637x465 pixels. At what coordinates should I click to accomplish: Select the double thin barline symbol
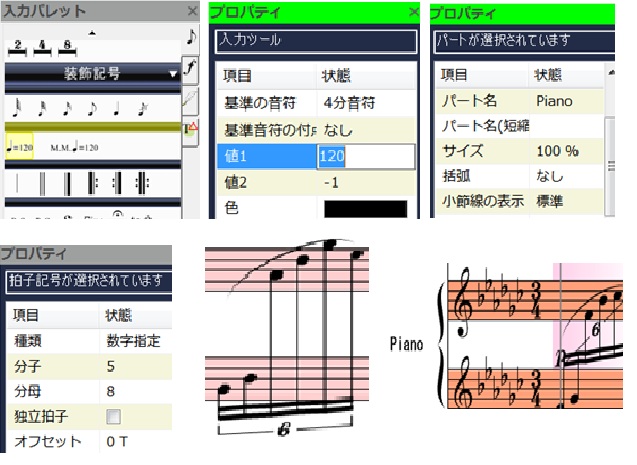click(x=44, y=184)
